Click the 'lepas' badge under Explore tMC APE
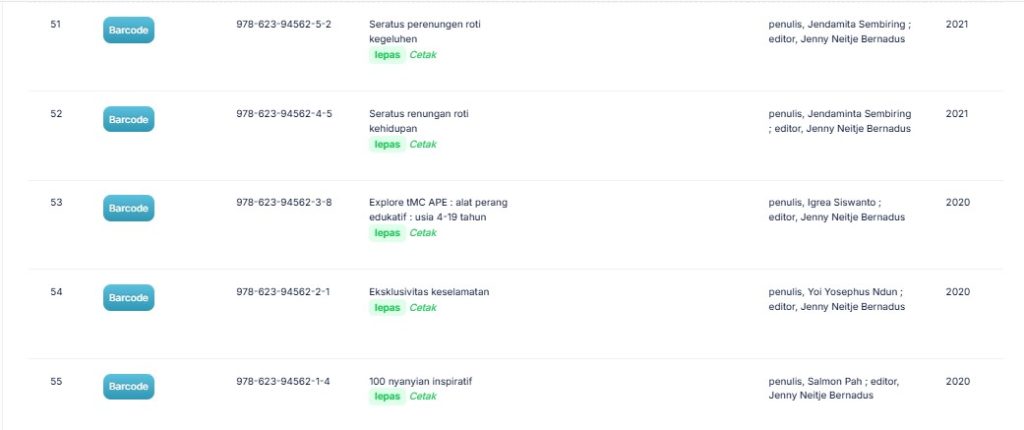Screen dimensions: 1024x430 [387, 233]
